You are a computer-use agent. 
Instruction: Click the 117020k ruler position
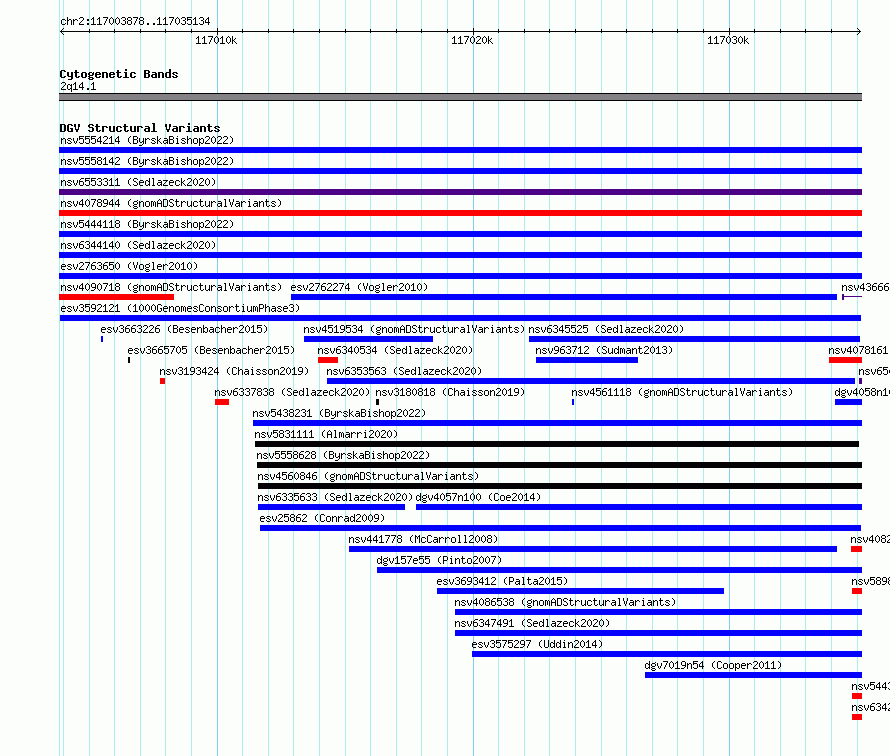[x=472, y=40]
